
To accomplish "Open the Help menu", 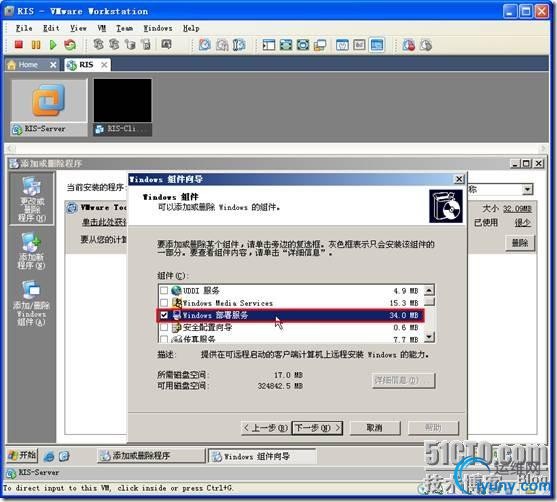I will 191,28.
